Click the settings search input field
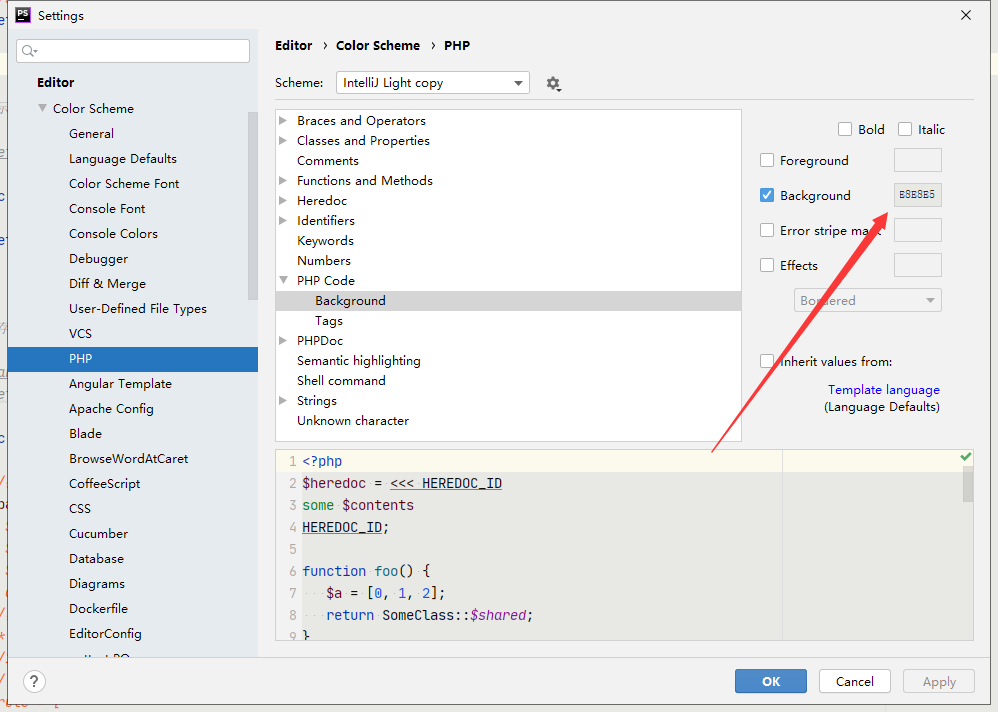The height and width of the screenshot is (712, 998). pyautogui.click(x=133, y=51)
